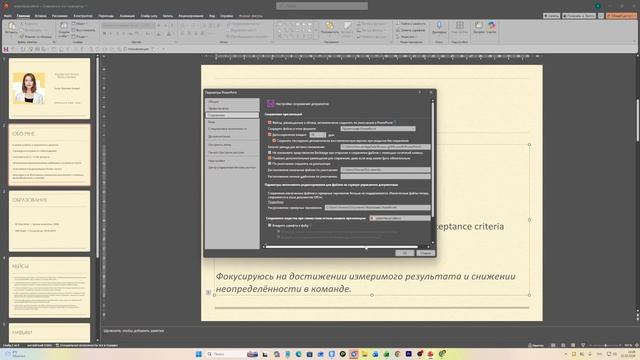Toggle the AutoRecover save interval checkbox
Image resolution: width=640 pixels, height=360 pixels.
tap(269, 134)
